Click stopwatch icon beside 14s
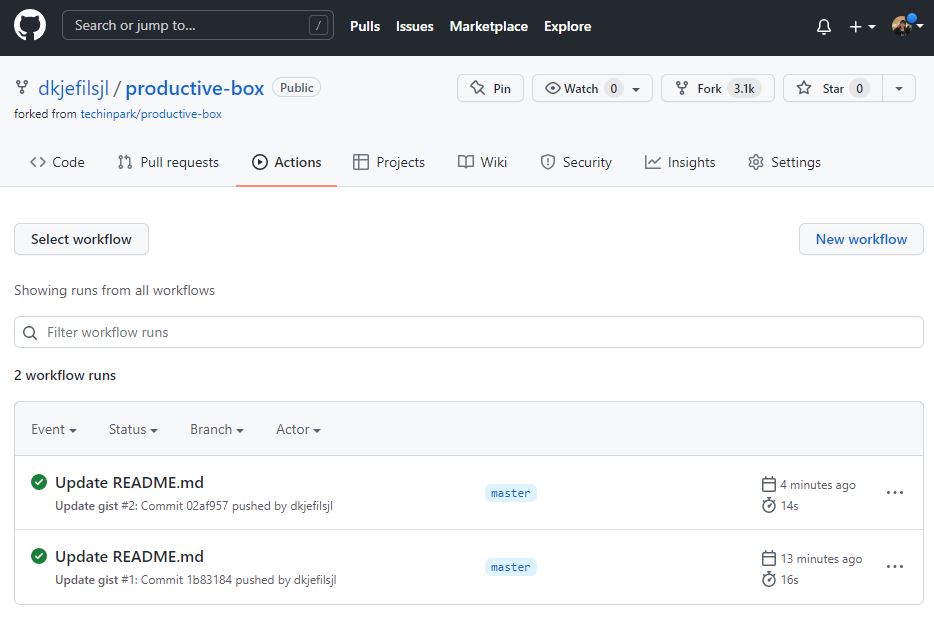Image resolution: width=934 pixels, height=641 pixels. click(x=768, y=505)
